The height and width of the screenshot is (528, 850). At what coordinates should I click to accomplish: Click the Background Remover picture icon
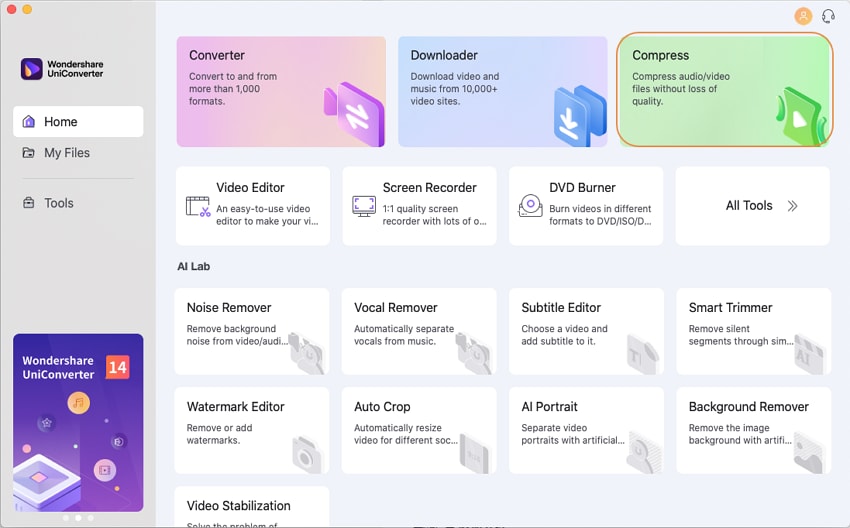(x=810, y=453)
